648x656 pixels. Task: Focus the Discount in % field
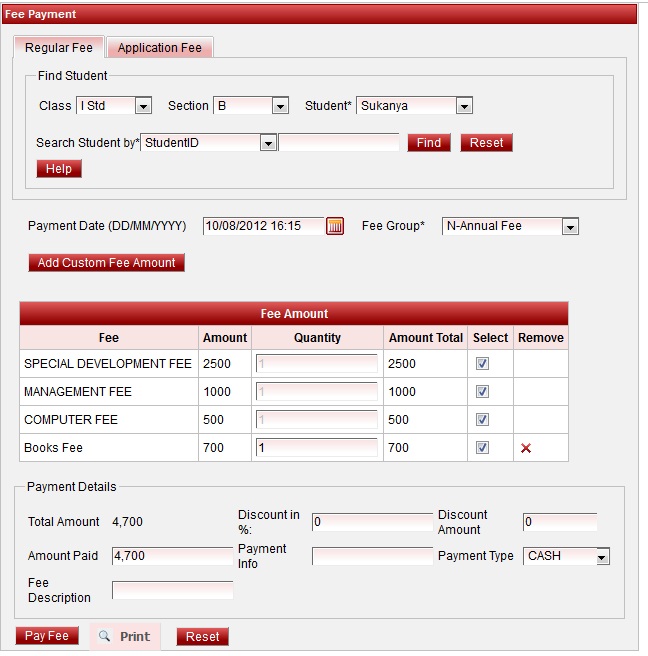[x=372, y=521]
